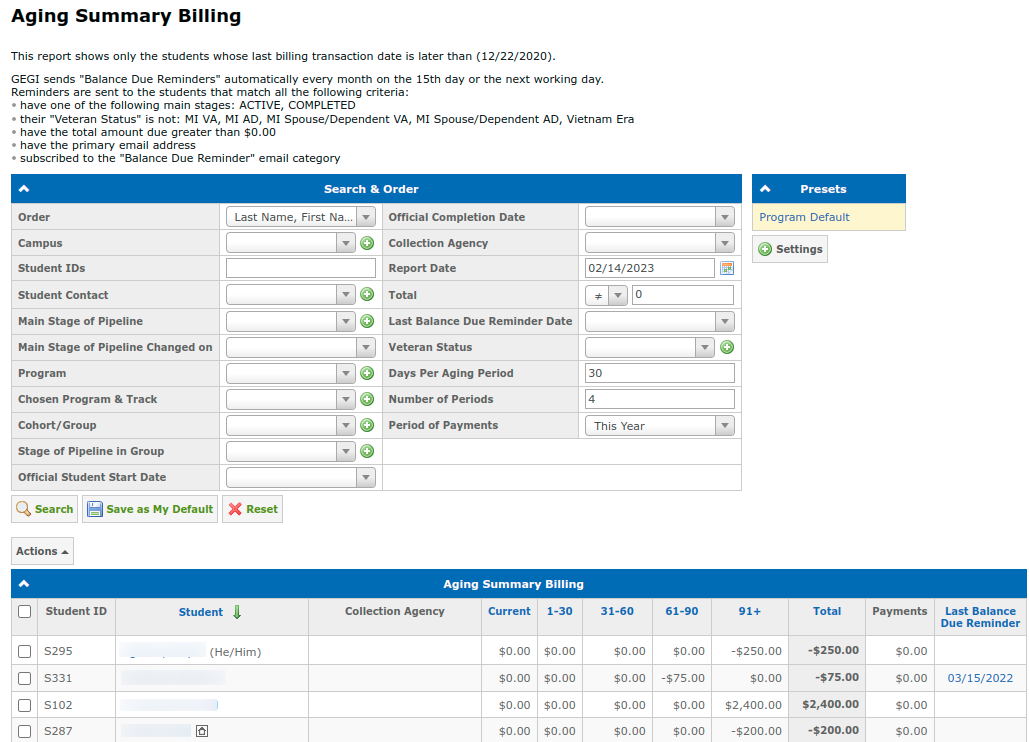Click the Total value input field
1029x742 pixels.
(x=682, y=295)
